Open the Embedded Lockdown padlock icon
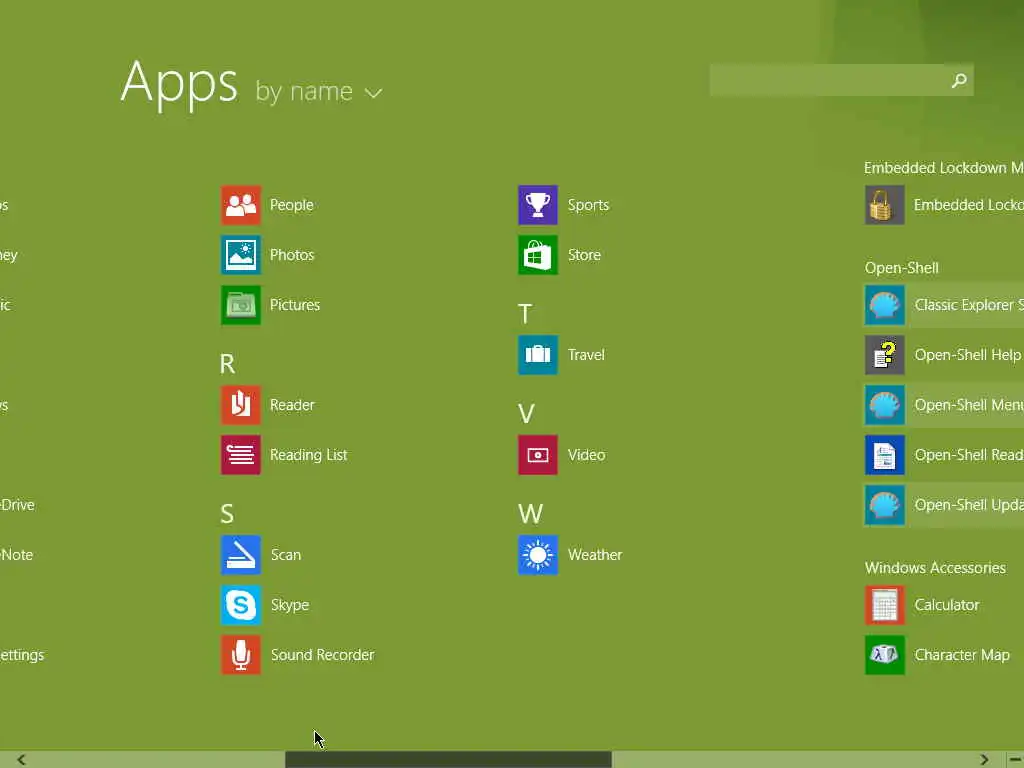 pos(885,205)
